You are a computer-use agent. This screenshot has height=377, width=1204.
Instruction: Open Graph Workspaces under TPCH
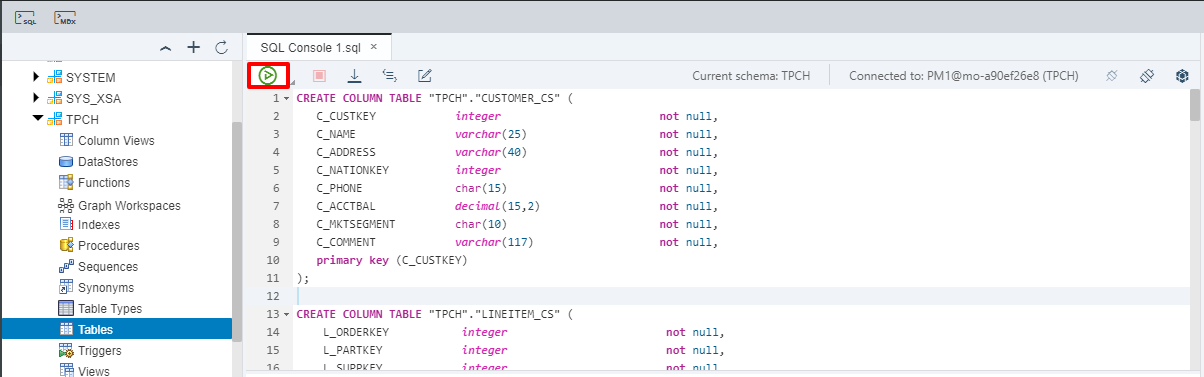pyautogui.click(x=129, y=205)
